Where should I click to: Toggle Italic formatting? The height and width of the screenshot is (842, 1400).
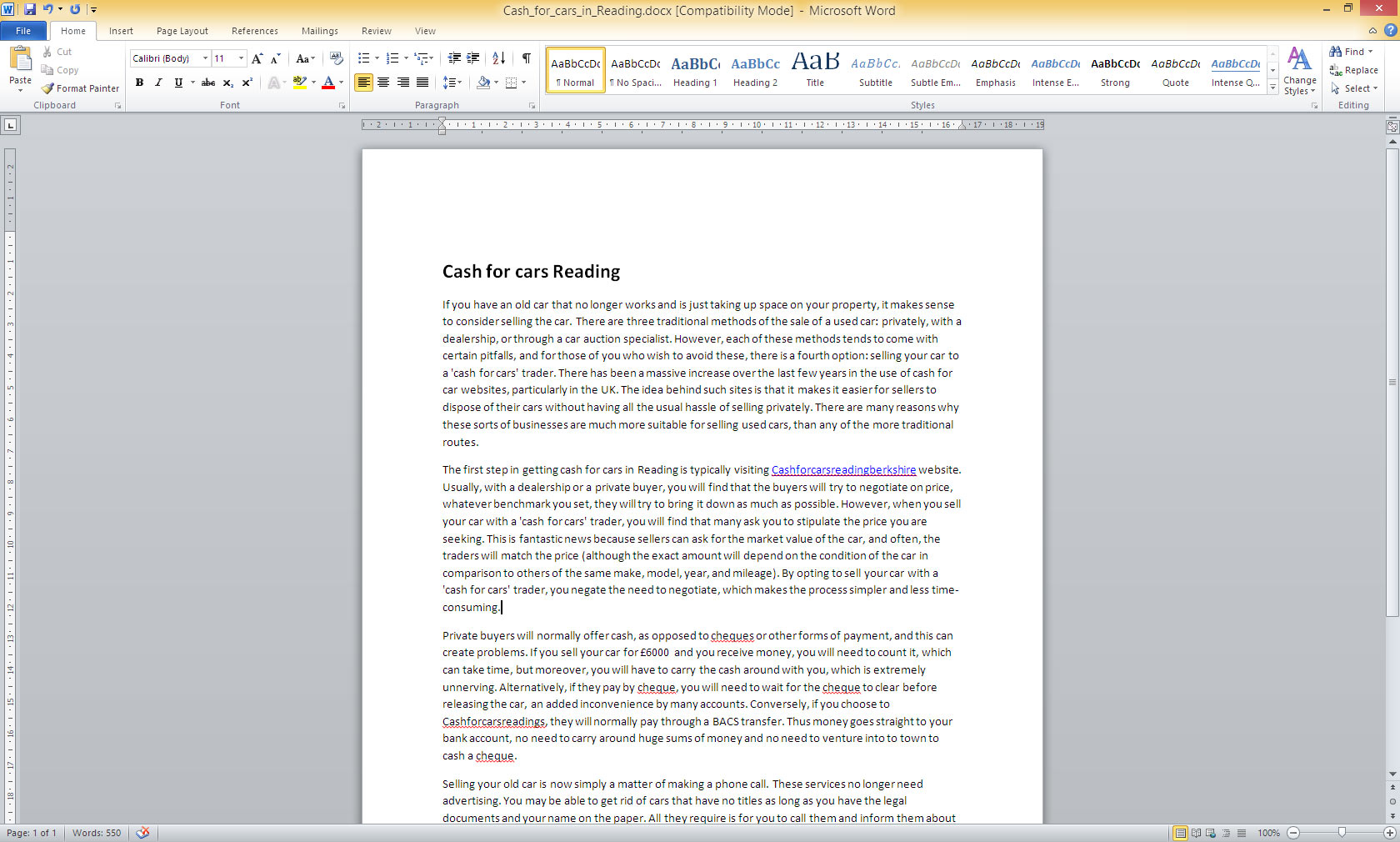158,83
